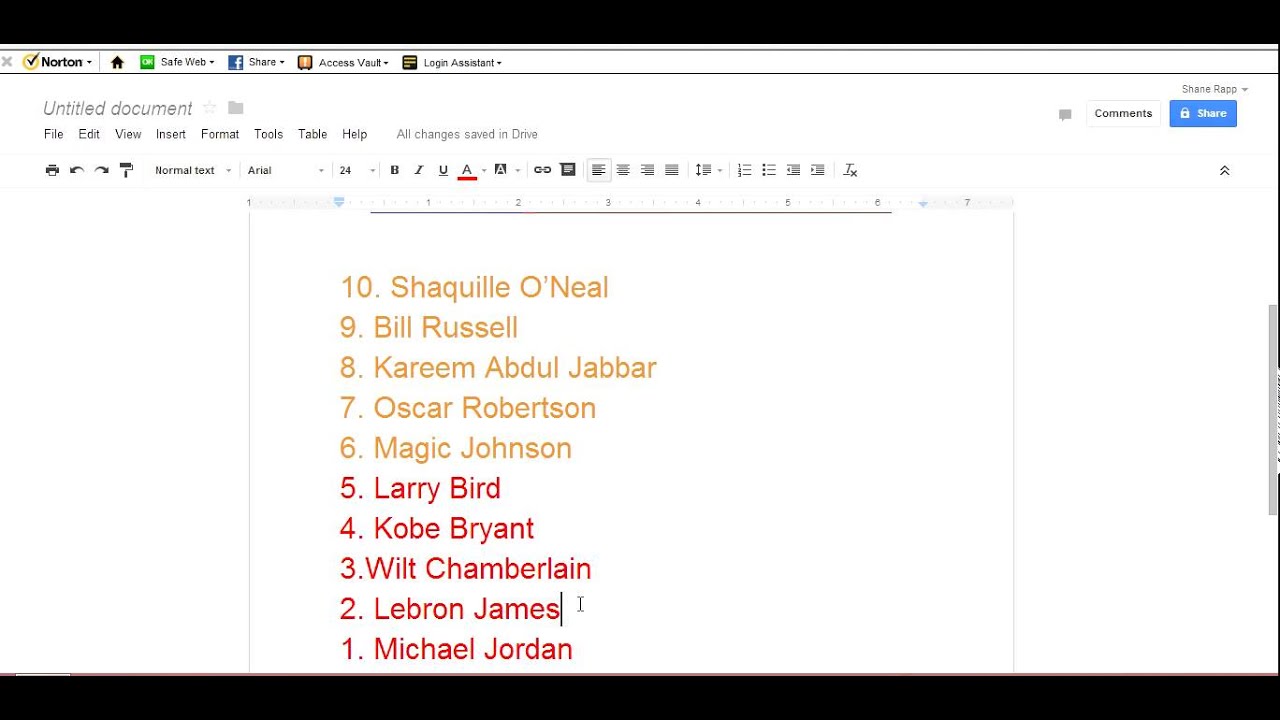
Task: Open the line spacing menu
Action: pyautogui.click(x=708, y=170)
